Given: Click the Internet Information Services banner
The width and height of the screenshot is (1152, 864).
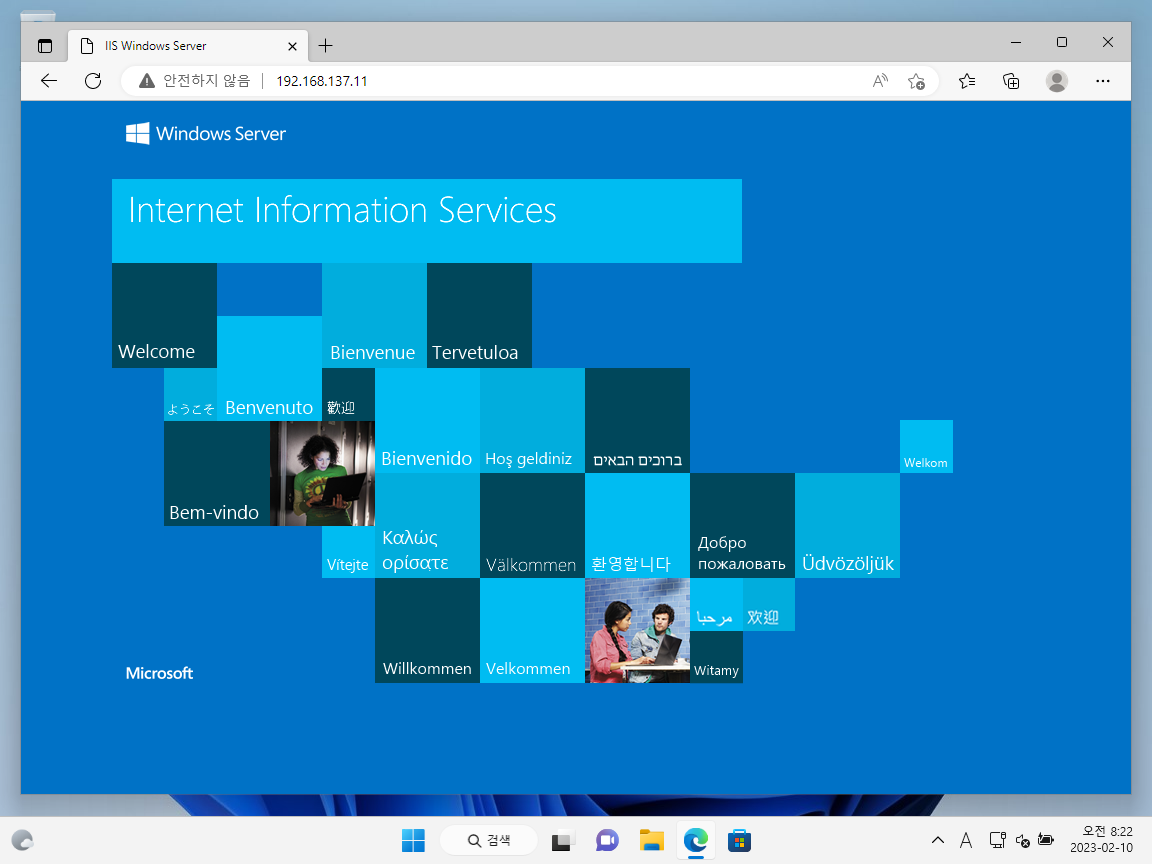Looking at the screenshot, I should pos(427,220).
